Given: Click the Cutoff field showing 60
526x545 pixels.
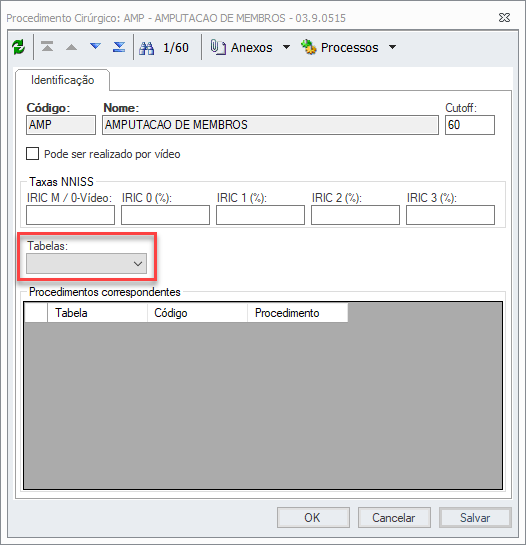Looking at the screenshot, I should point(470,125).
